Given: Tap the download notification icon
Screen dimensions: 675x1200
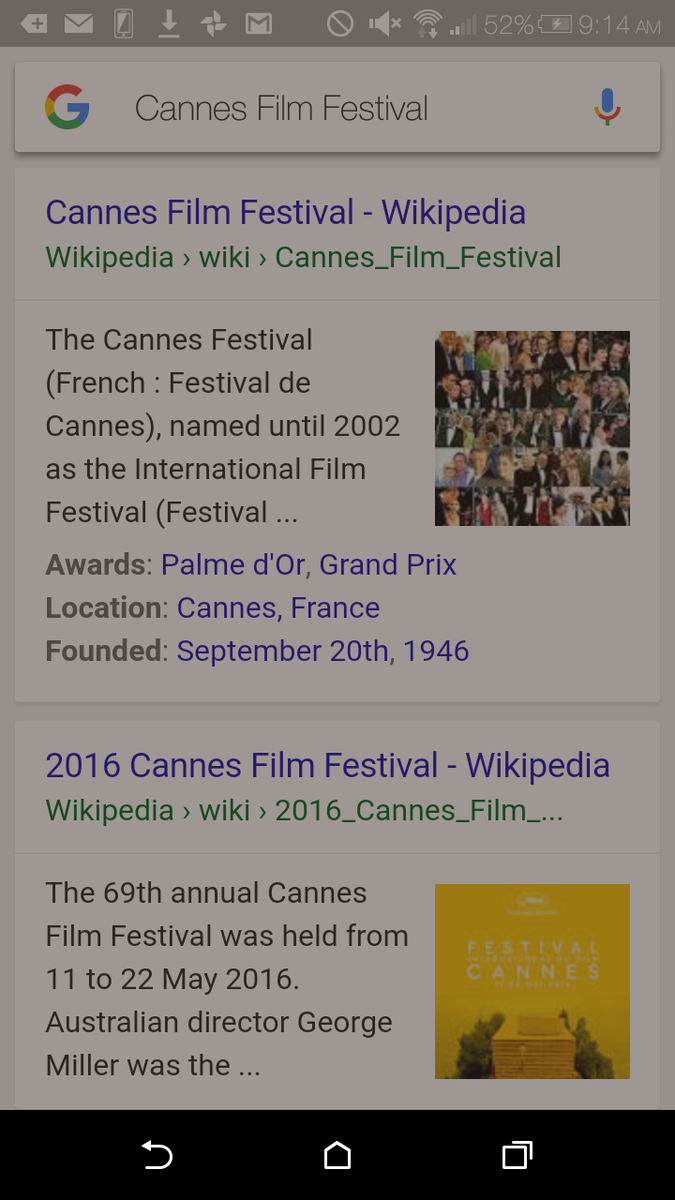Looking at the screenshot, I should (x=169, y=23).
